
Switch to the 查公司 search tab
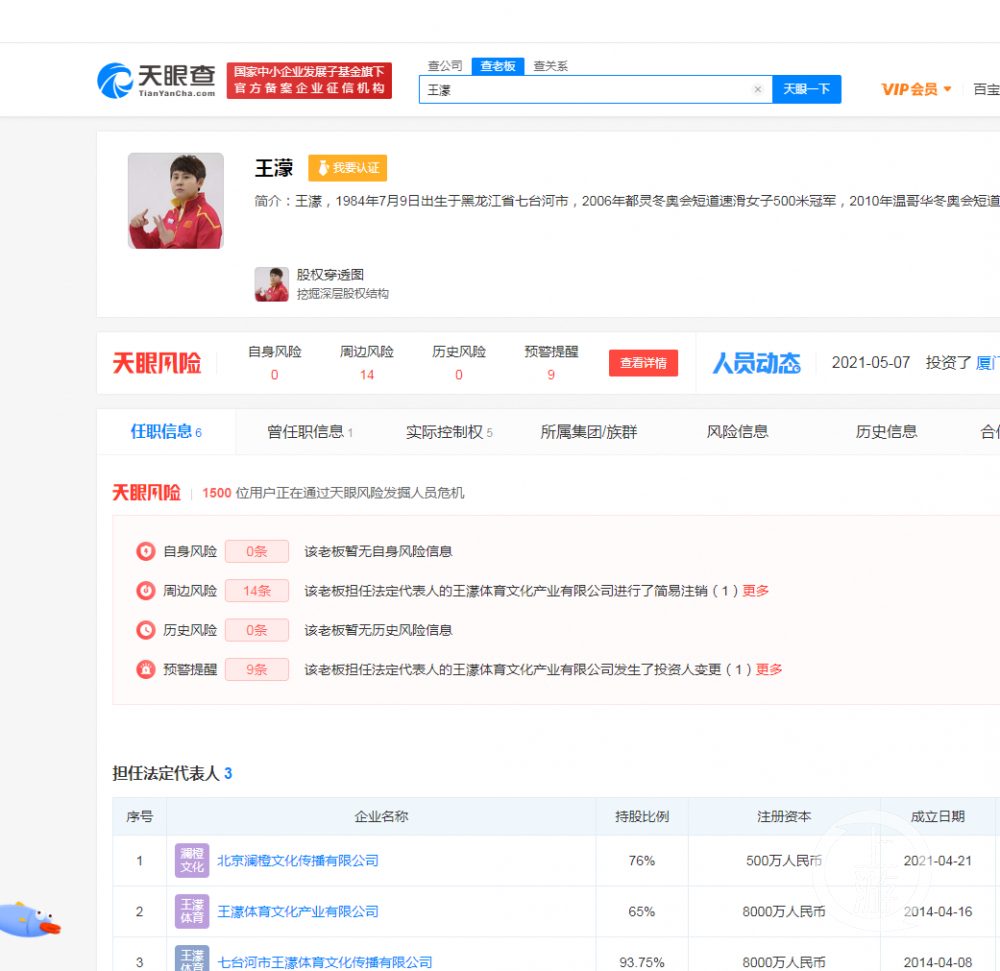pyautogui.click(x=444, y=66)
